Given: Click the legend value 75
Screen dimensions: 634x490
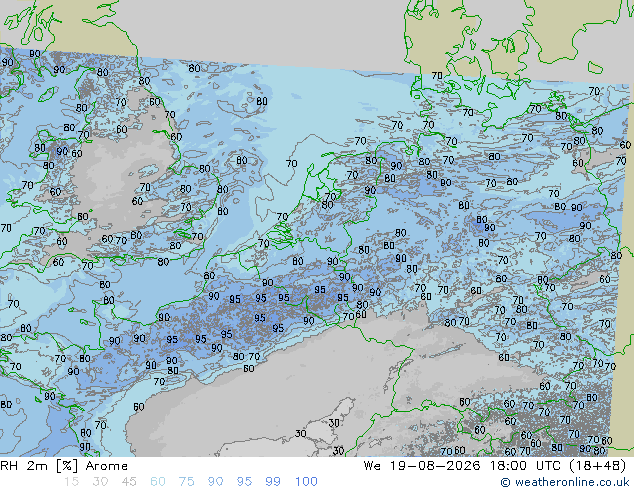Looking at the screenshot, I should coord(186,482).
